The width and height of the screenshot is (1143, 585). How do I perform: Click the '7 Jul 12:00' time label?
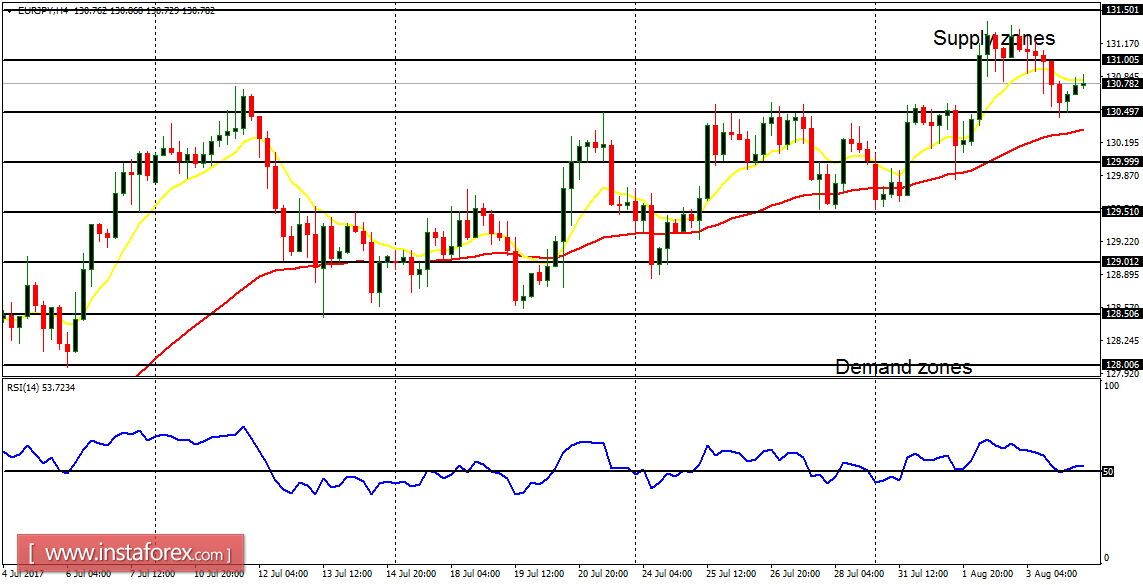(x=152, y=574)
